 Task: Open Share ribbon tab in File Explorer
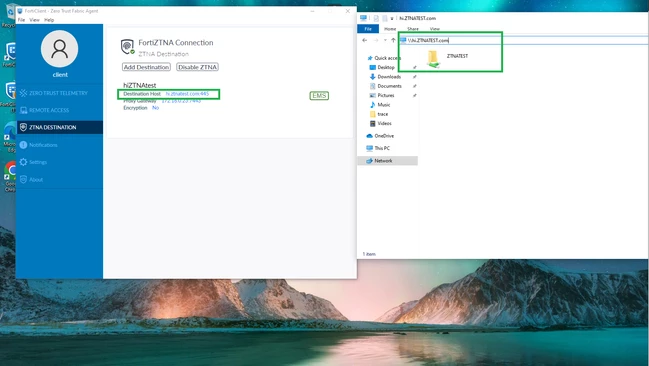[413, 29]
